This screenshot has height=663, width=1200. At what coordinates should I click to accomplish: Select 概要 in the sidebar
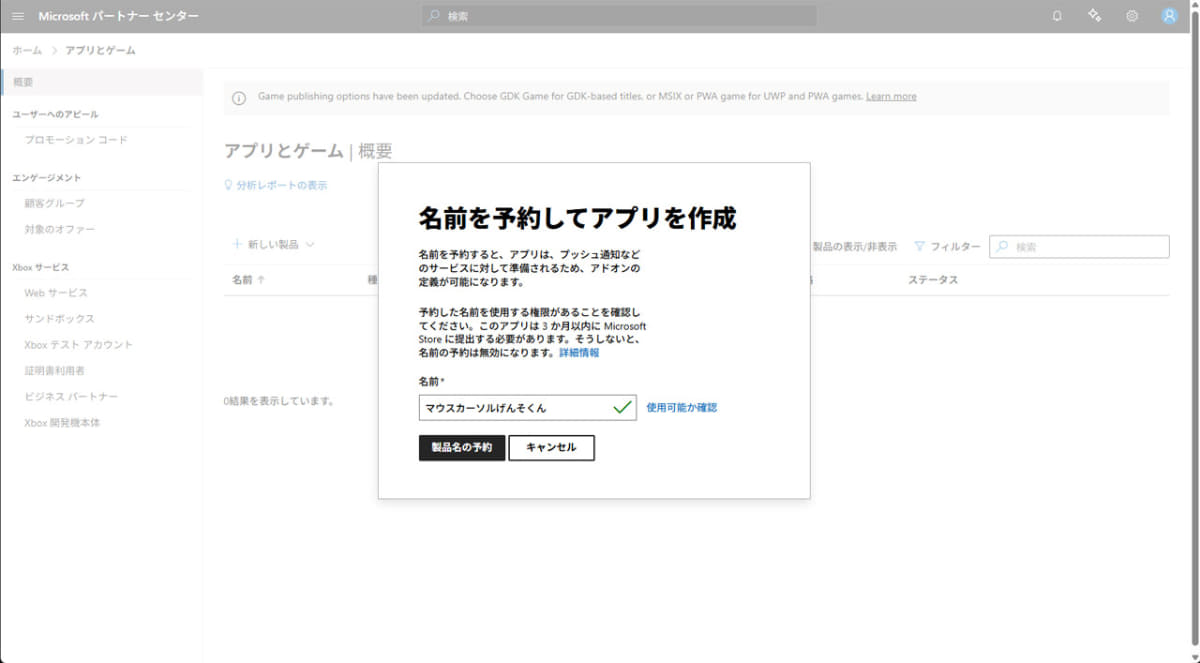(101, 82)
